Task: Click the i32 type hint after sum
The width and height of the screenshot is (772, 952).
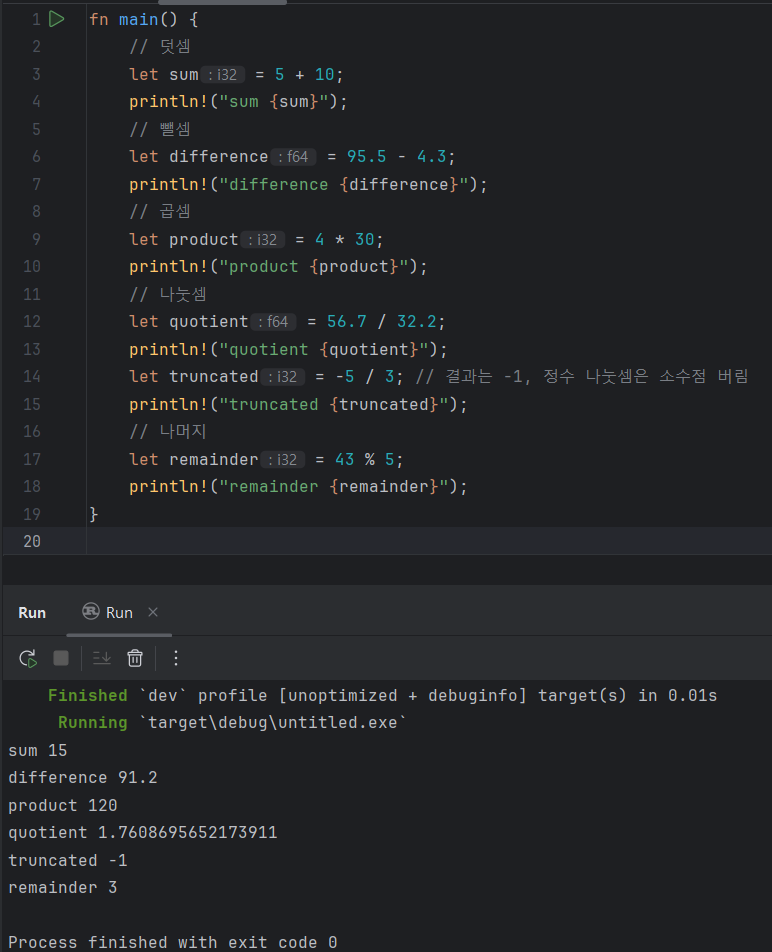Action: 223,75
